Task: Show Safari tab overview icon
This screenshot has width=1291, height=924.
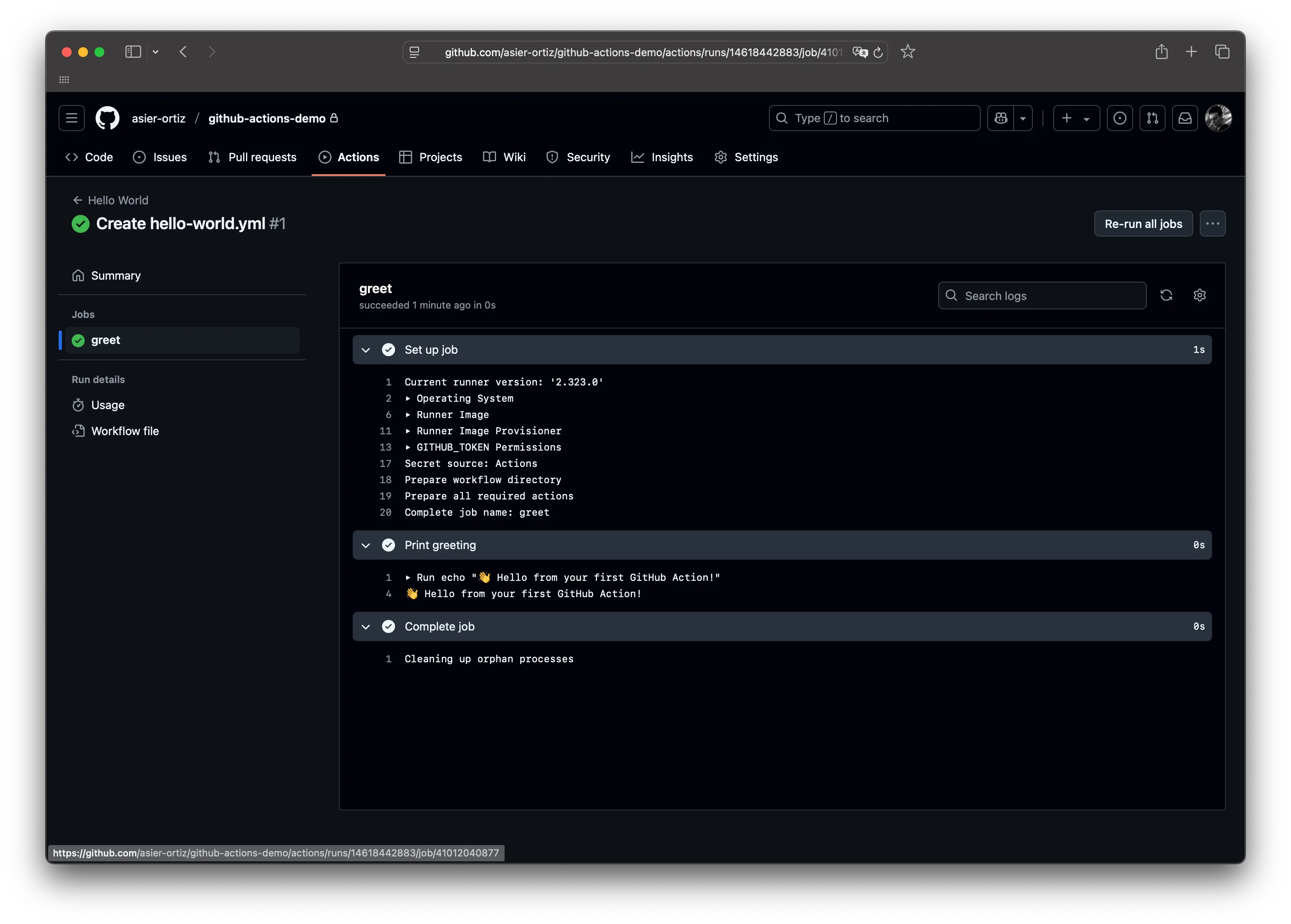Action: click(x=1222, y=52)
